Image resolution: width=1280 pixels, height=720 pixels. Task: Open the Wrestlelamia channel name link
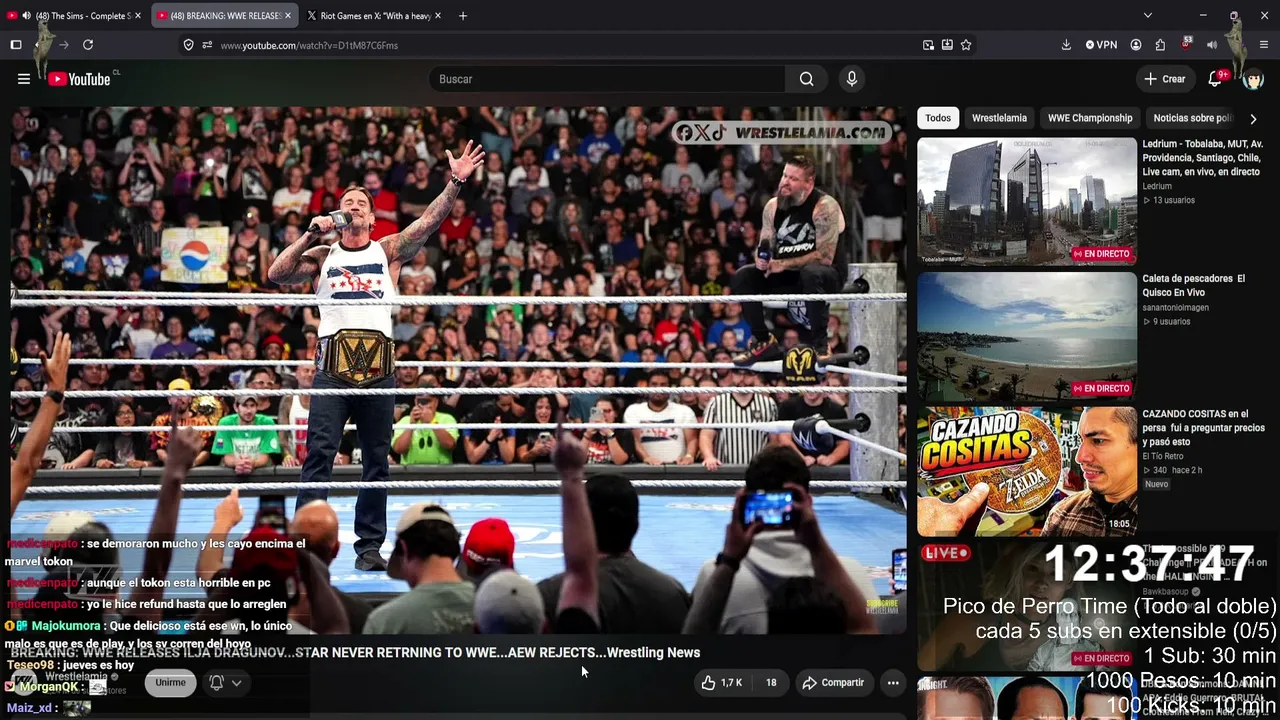click(x=76, y=677)
